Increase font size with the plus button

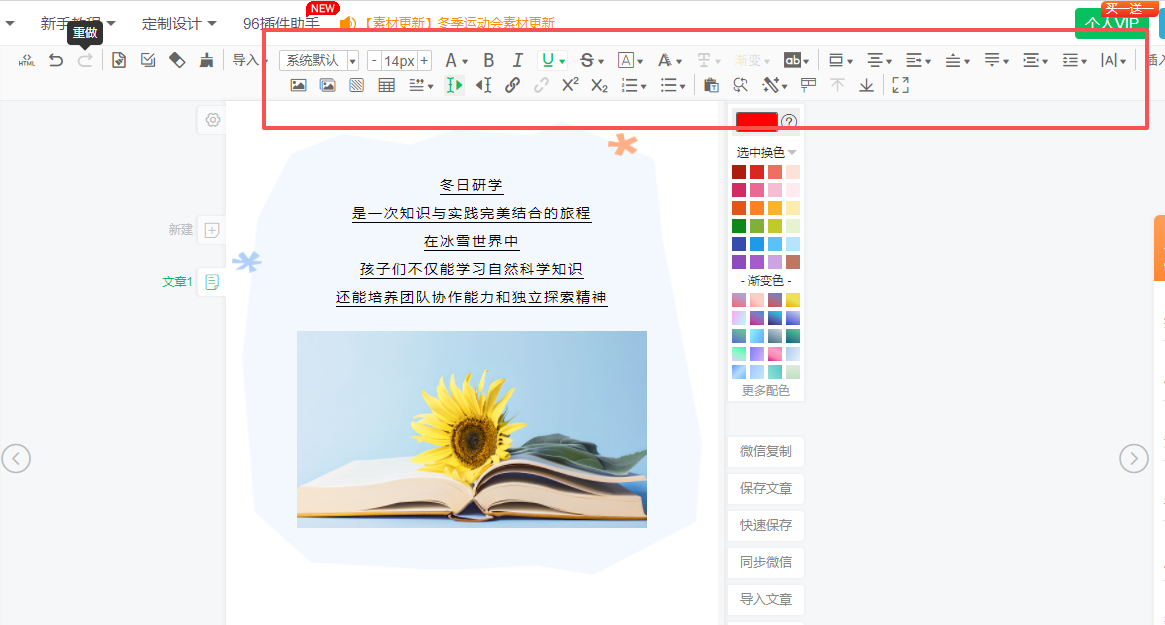[x=425, y=61]
